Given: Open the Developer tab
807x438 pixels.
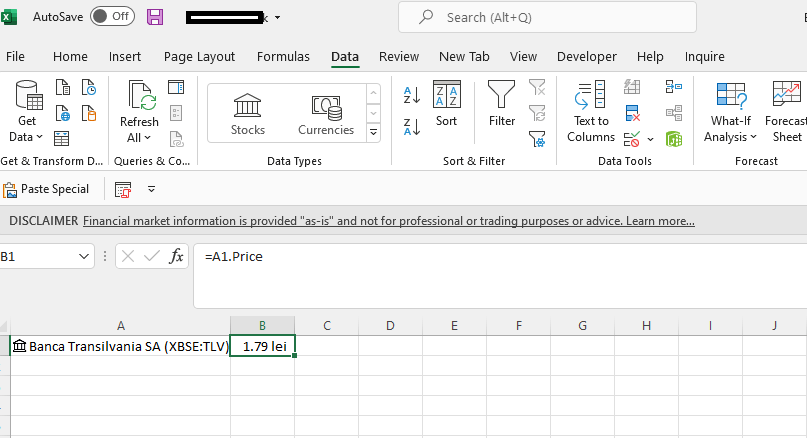Looking at the screenshot, I should [x=586, y=57].
